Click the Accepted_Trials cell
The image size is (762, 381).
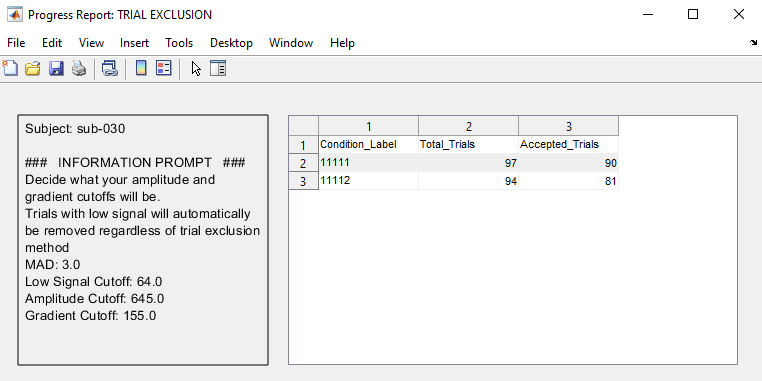[x=569, y=145]
